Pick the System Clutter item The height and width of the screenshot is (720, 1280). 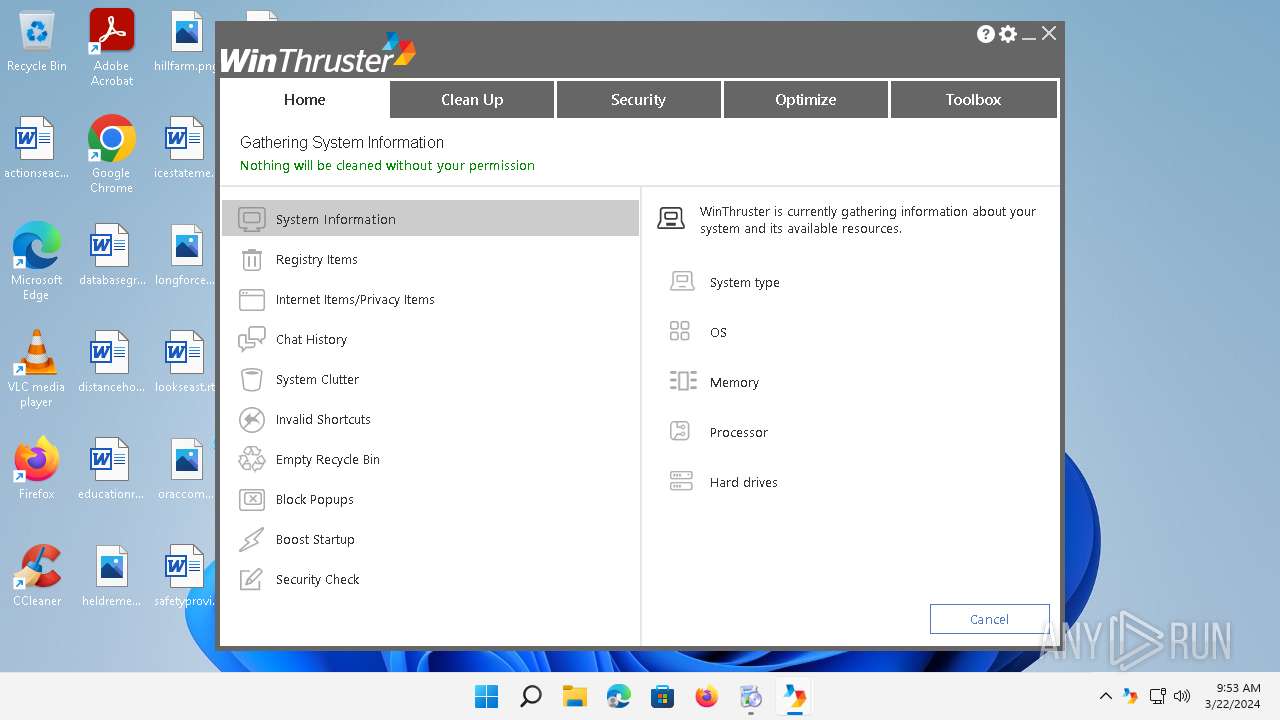coord(430,379)
